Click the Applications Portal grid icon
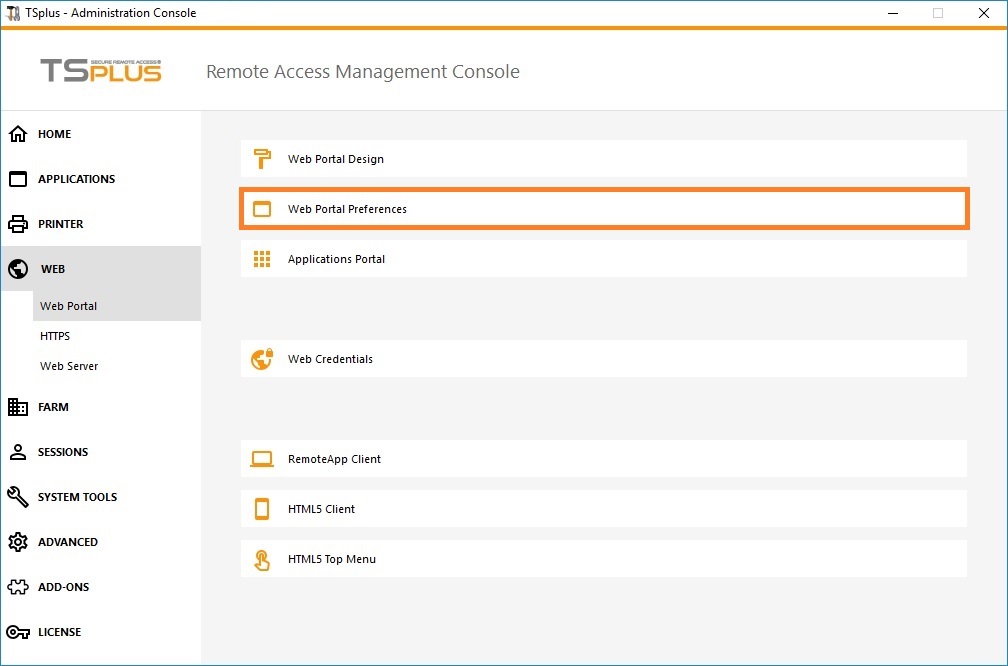The image size is (1008, 666). click(x=262, y=259)
